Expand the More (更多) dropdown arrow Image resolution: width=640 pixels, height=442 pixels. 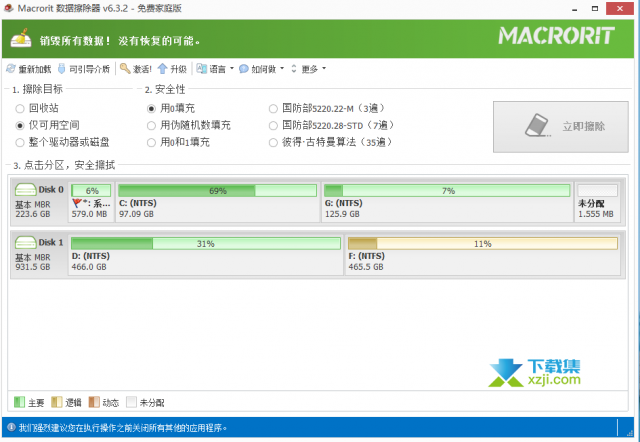[x=324, y=68]
